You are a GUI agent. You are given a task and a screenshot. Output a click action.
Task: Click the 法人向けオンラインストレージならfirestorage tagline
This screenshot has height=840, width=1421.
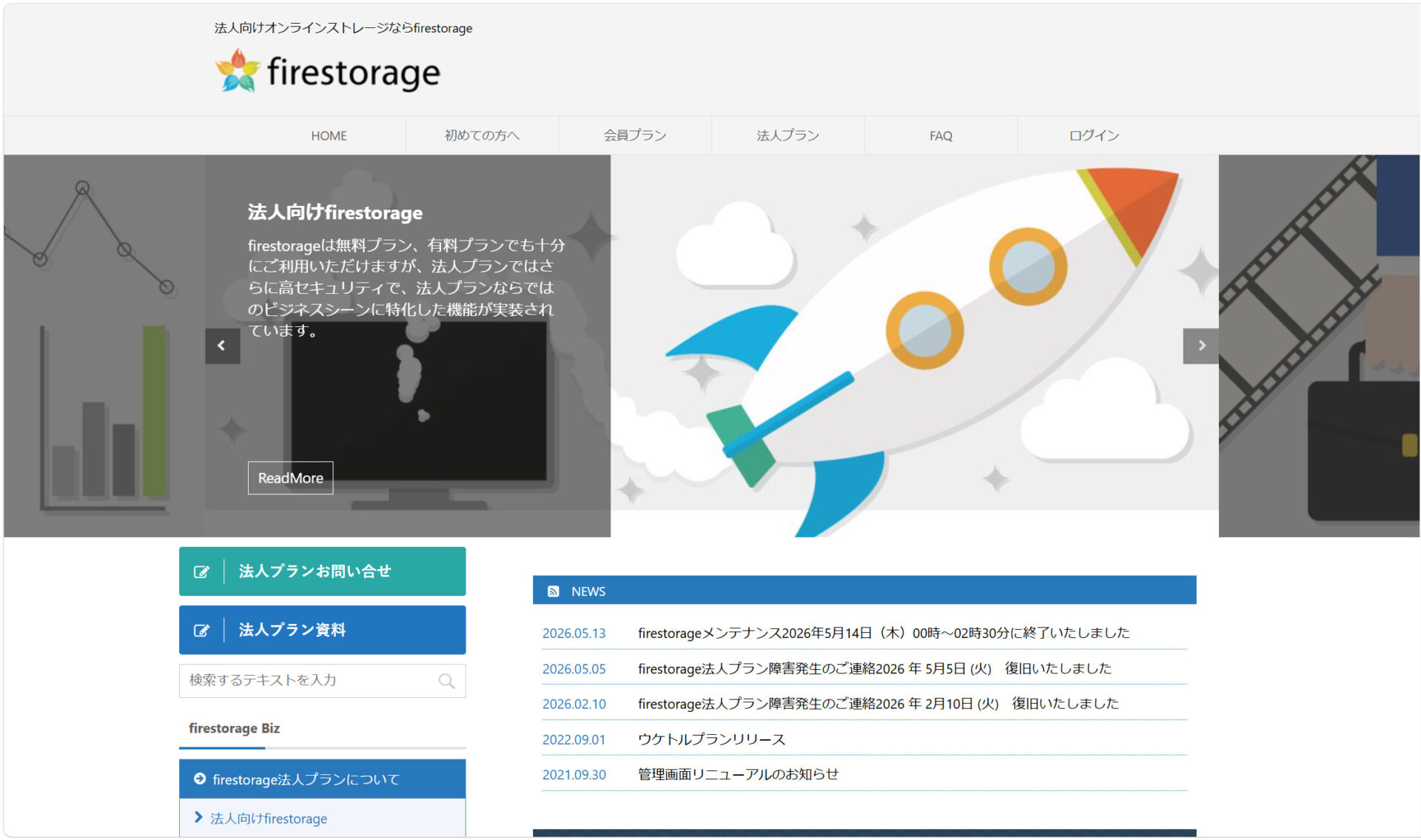pos(343,28)
